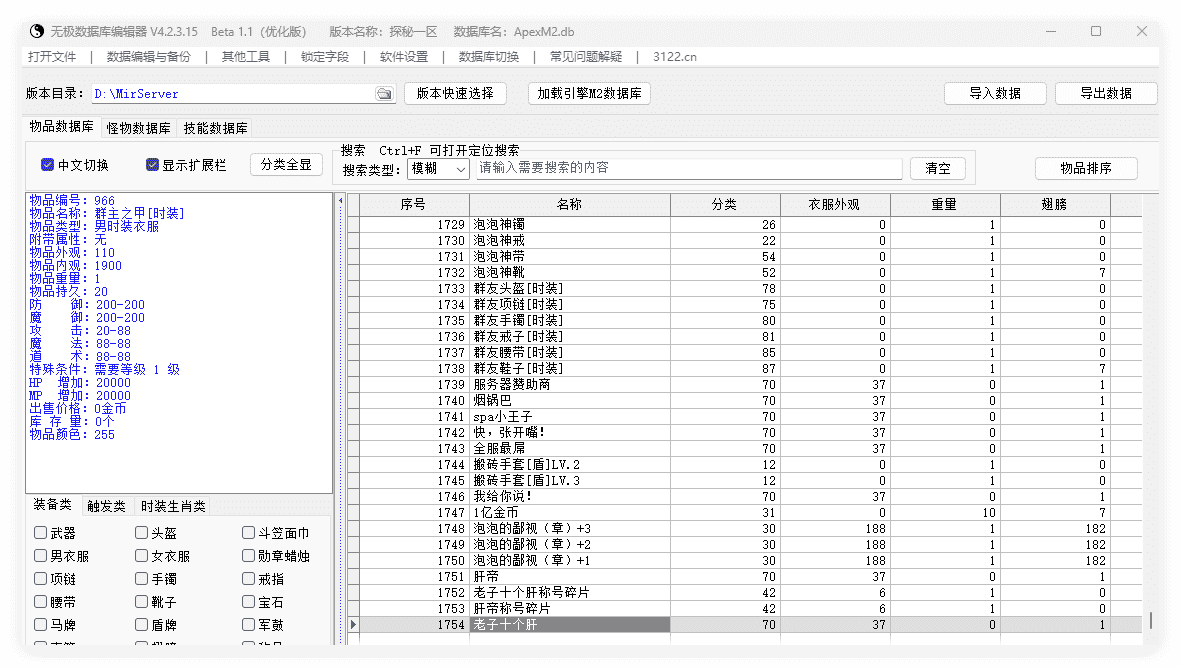The image size is (1181, 667).
Task: Click the 导入数据 button
Action: click(995, 93)
